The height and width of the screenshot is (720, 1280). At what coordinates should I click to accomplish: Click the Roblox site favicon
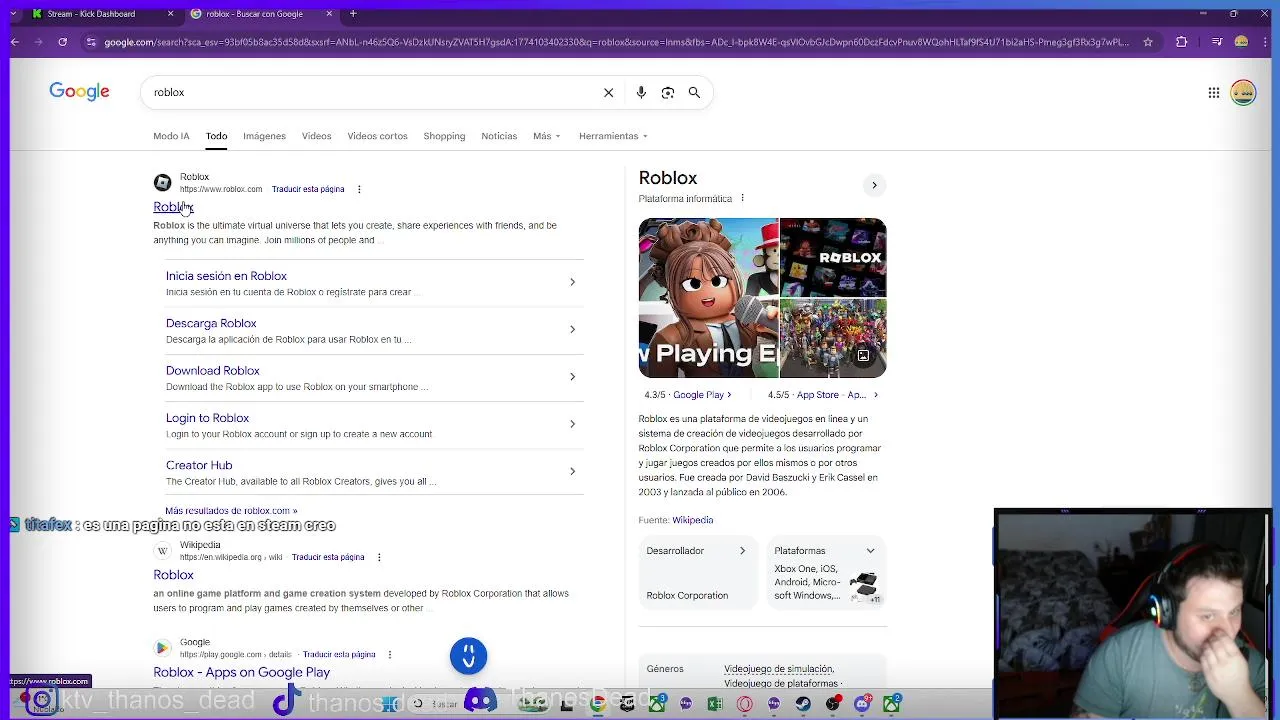(x=162, y=182)
